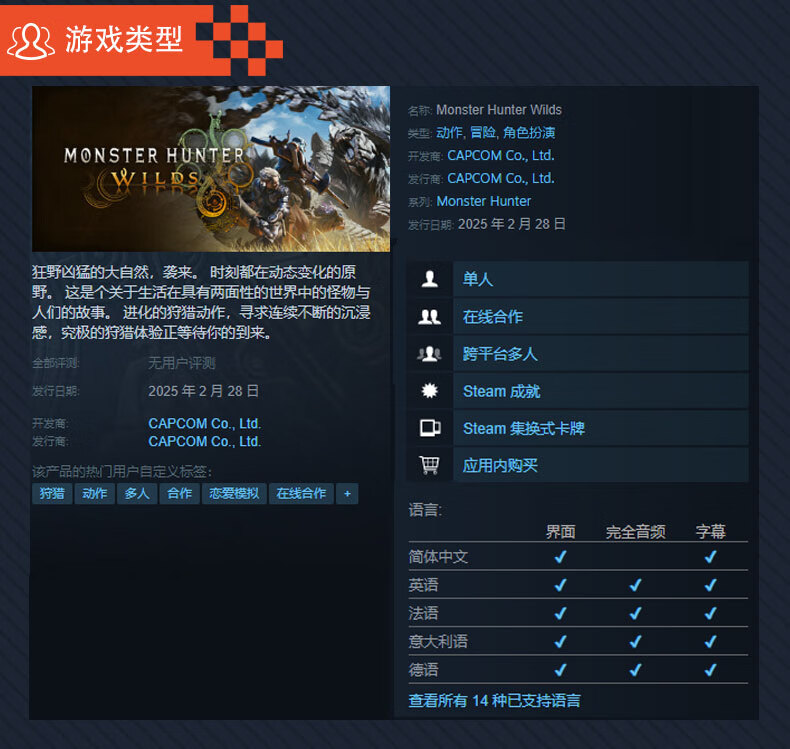Open CAPCOM publisher link in the details panel
Viewport: 790px width, 749px height.
point(501,178)
